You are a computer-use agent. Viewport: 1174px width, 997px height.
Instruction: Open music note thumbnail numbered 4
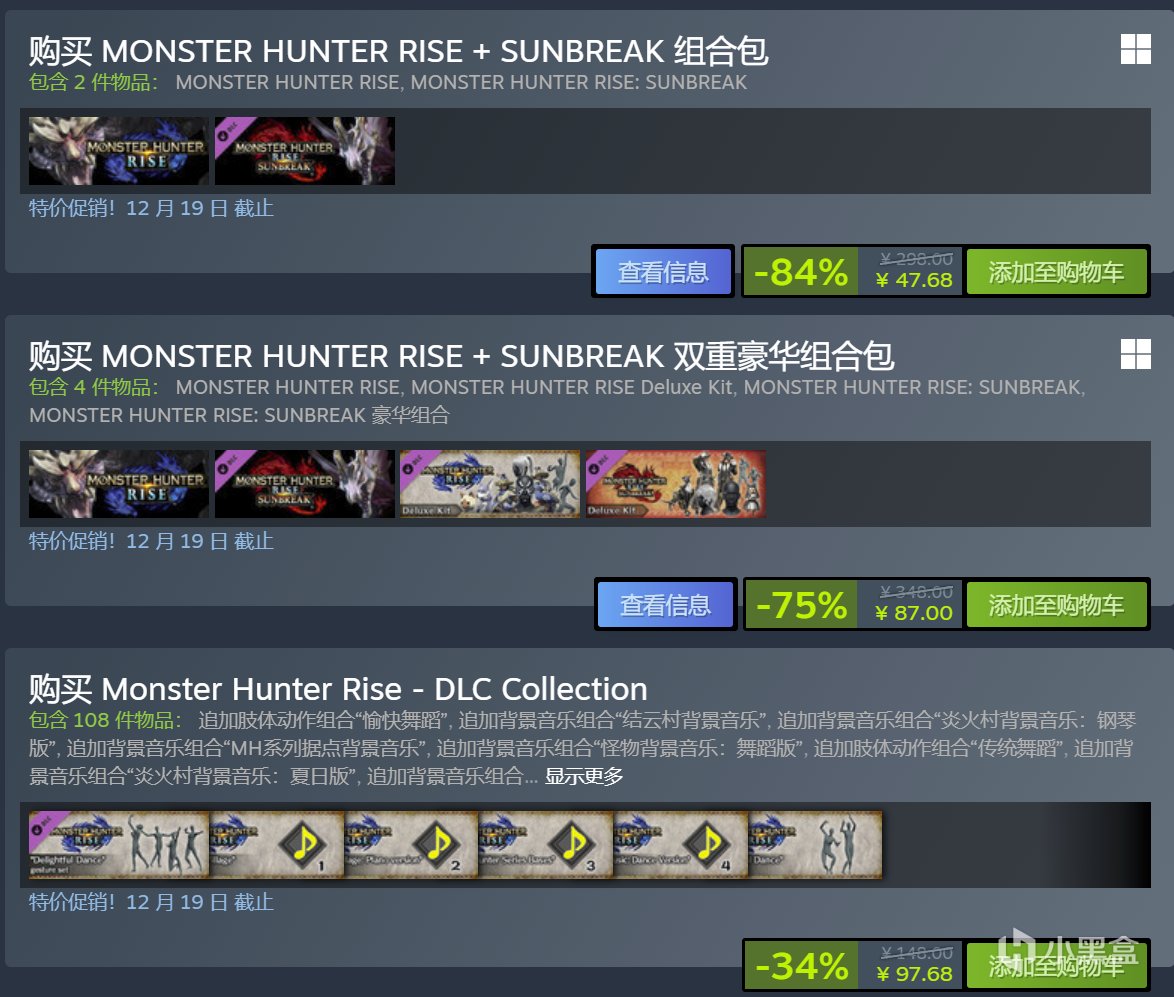point(681,845)
